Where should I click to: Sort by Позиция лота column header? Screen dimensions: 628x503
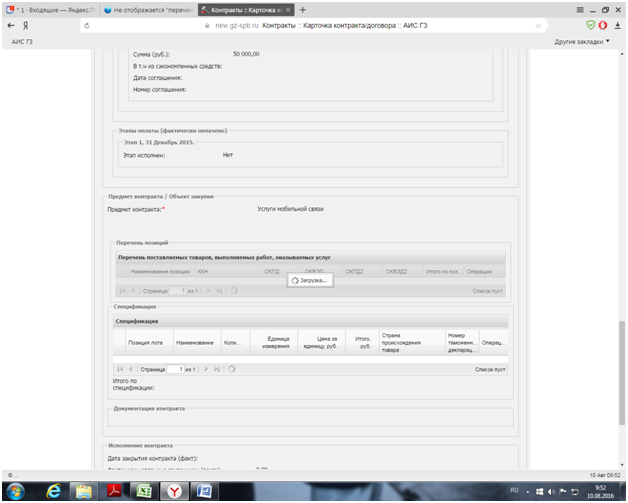[149, 343]
